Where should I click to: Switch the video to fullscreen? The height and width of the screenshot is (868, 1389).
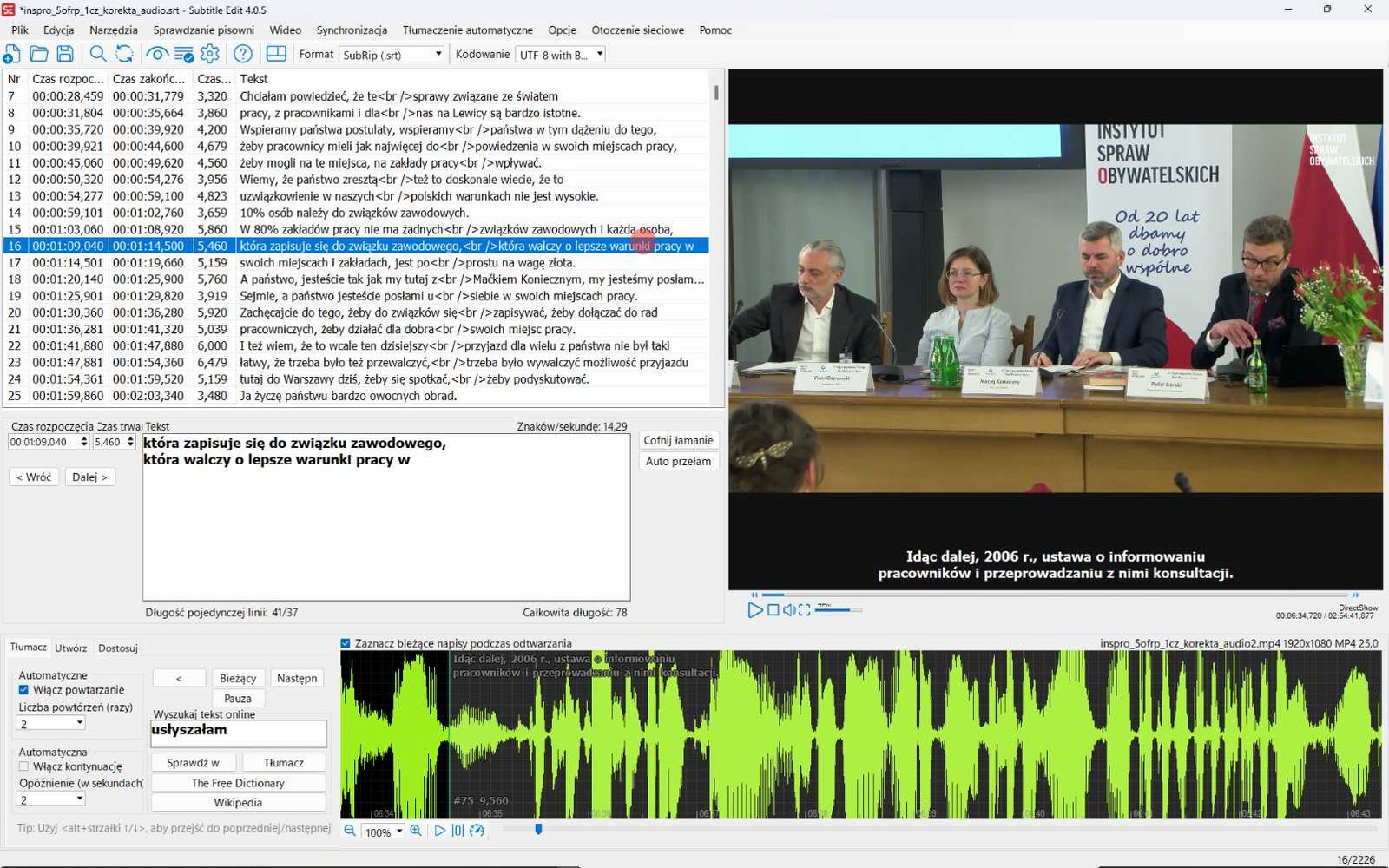[x=805, y=610]
